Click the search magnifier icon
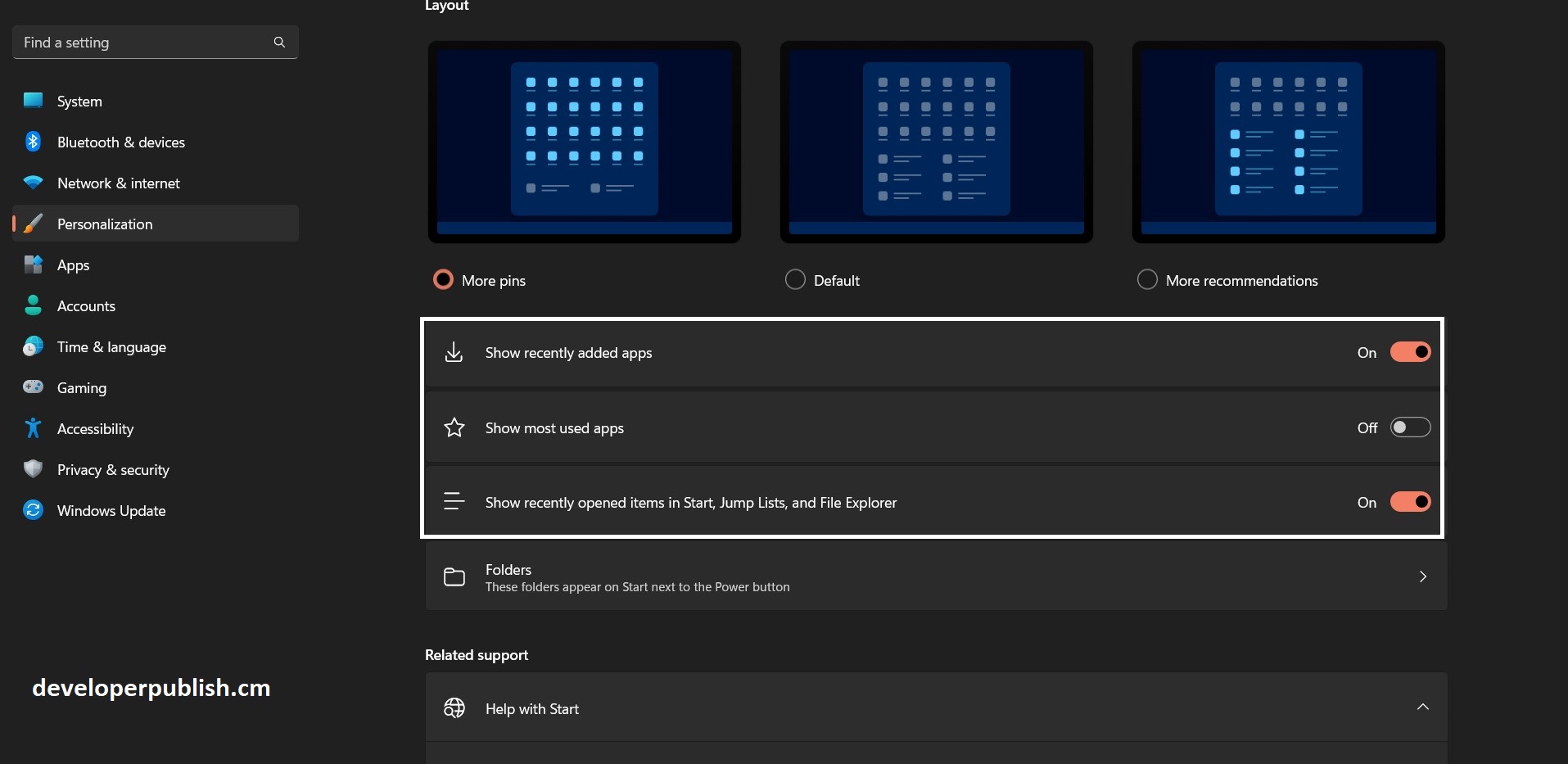 [x=279, y=42]
